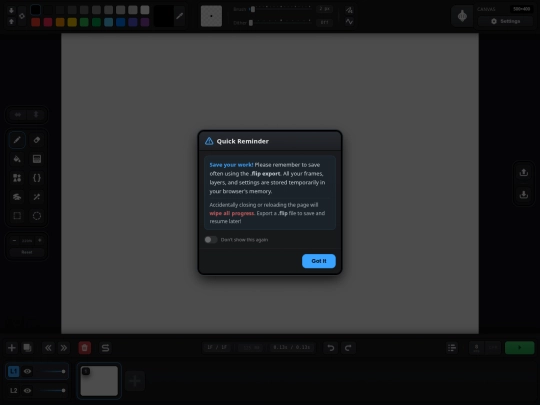Adjust the L1 layer opacity slider

tap(52, 371)
